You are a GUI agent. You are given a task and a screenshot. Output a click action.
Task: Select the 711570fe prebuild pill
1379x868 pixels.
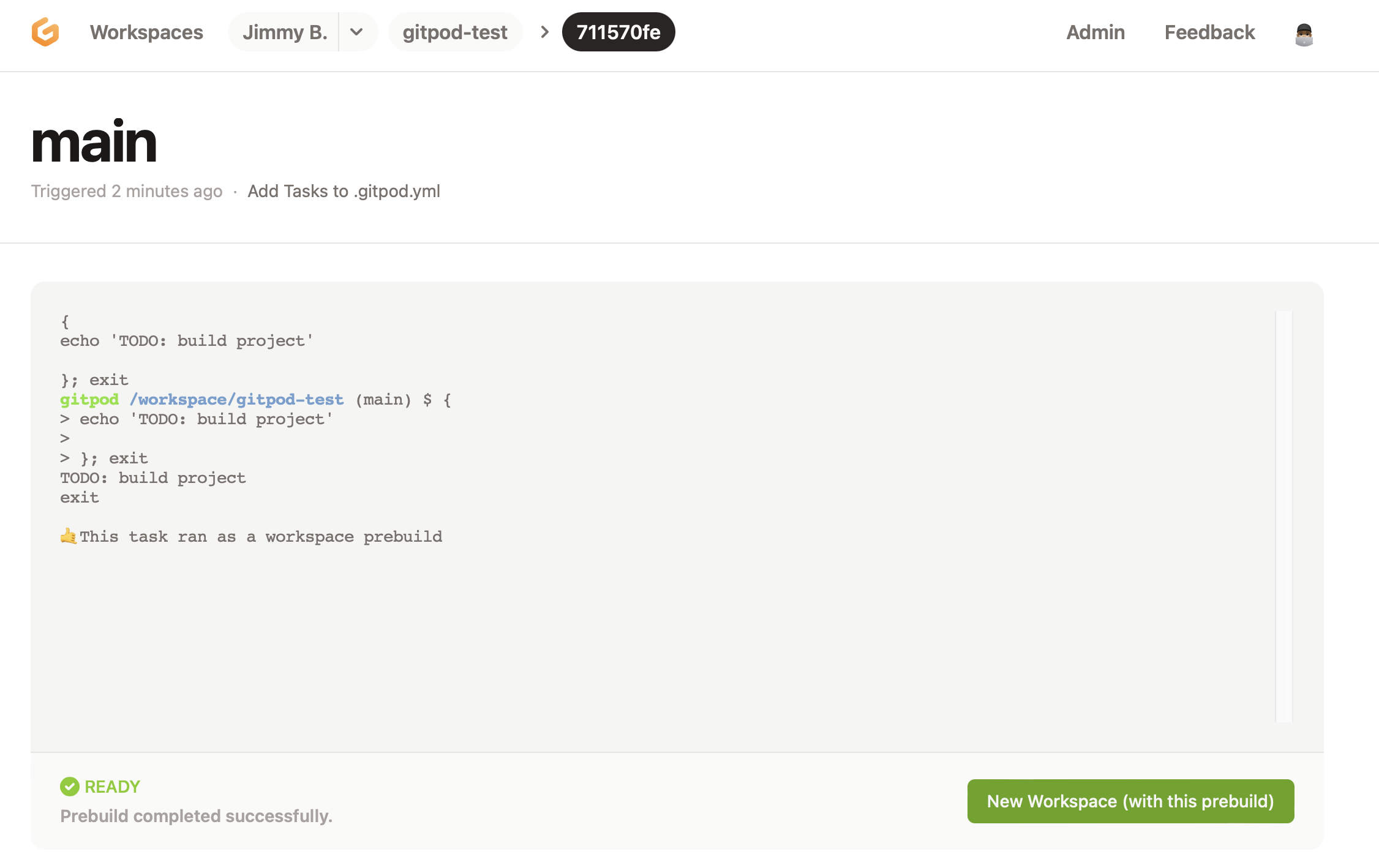618,32
